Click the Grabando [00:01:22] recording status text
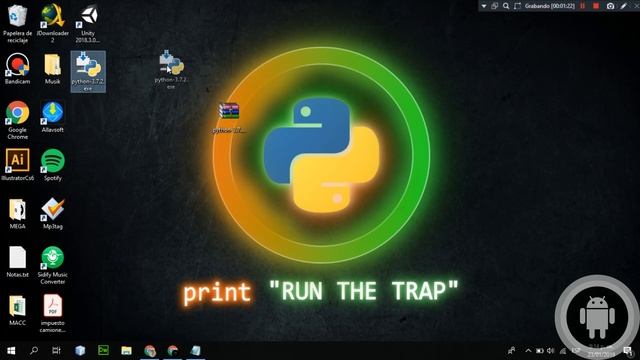Viewport: 640px width, 360px height. point(550,6)
